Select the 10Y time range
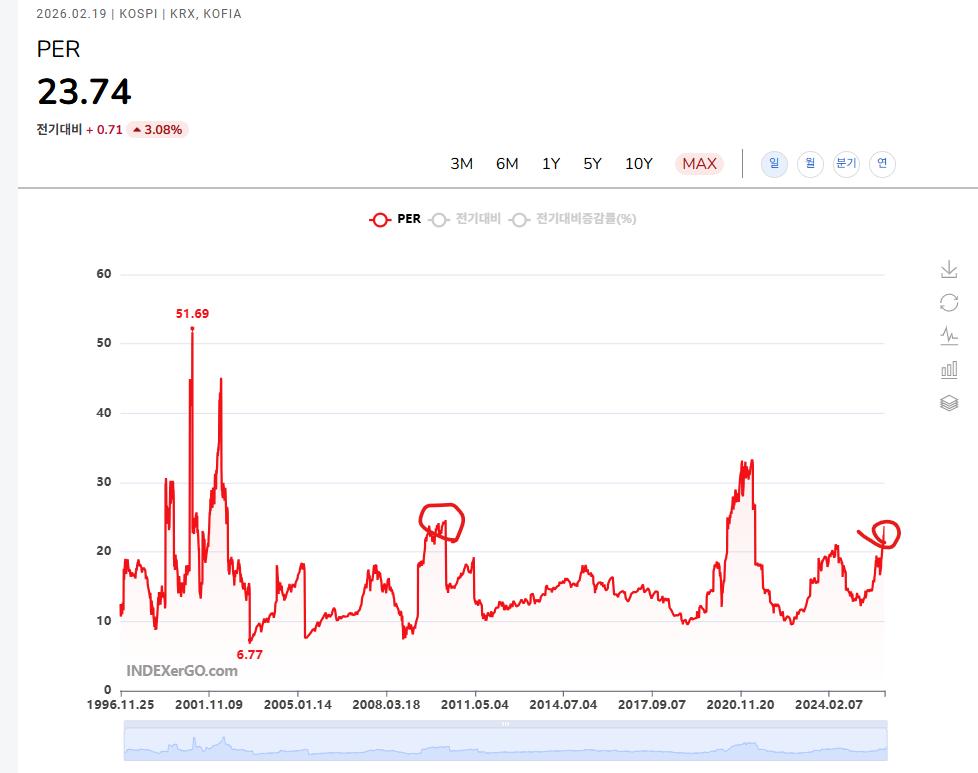 pyautogui.click(x=639, y=164)
